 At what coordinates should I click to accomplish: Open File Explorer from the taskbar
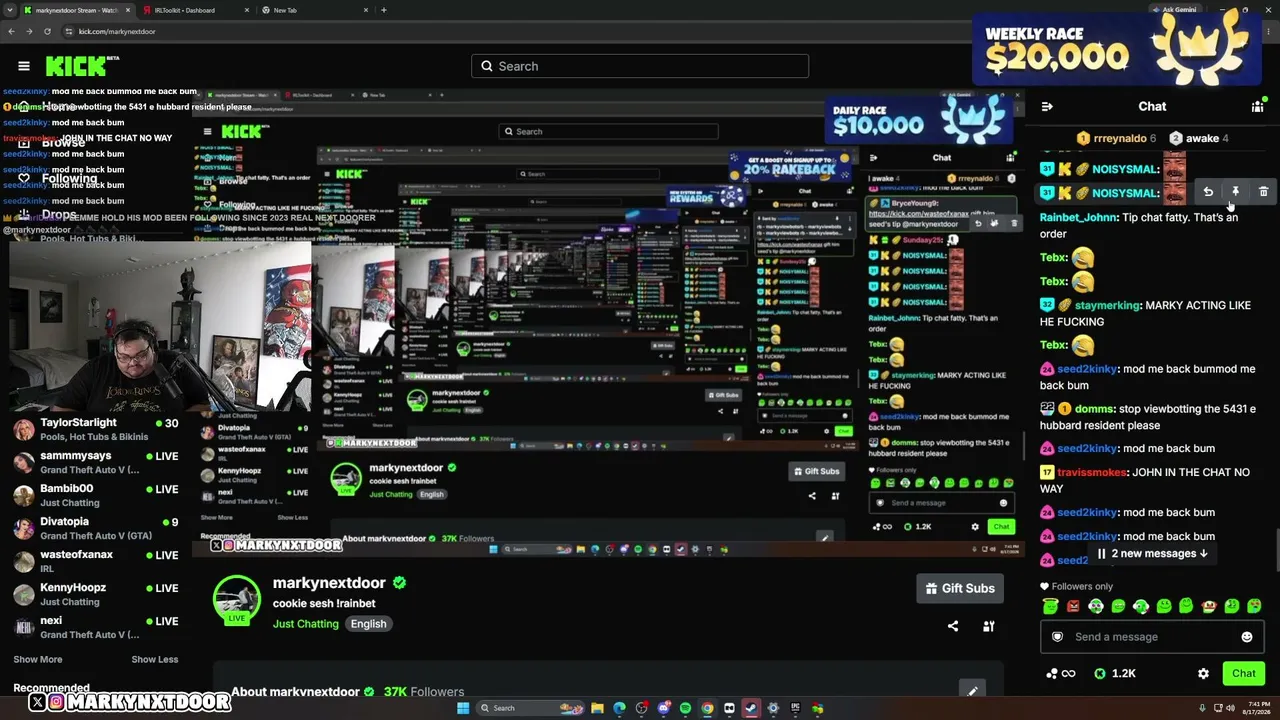(597, 709)
